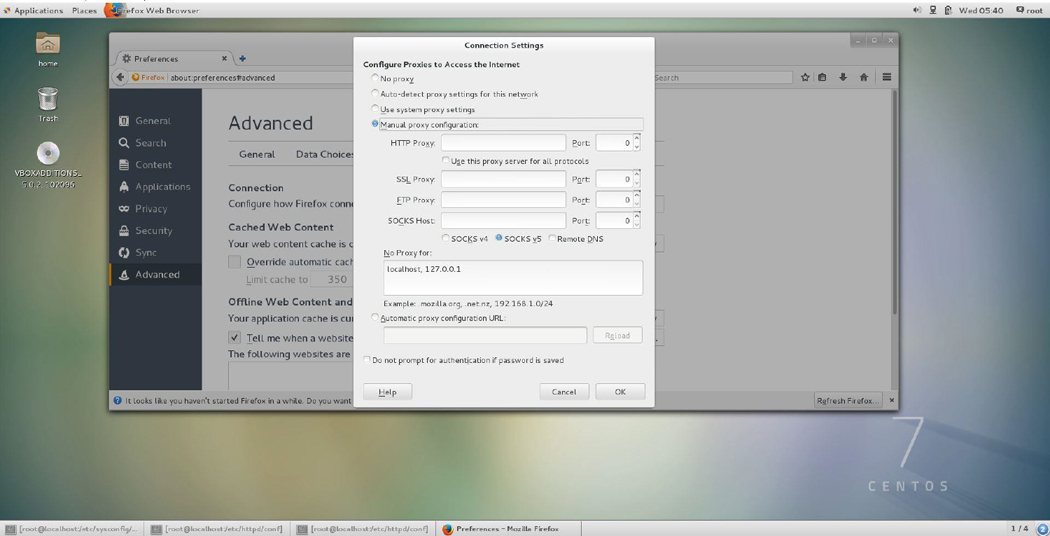
Task: Click the HTTP Proxy text field
Action: [503, 143]
